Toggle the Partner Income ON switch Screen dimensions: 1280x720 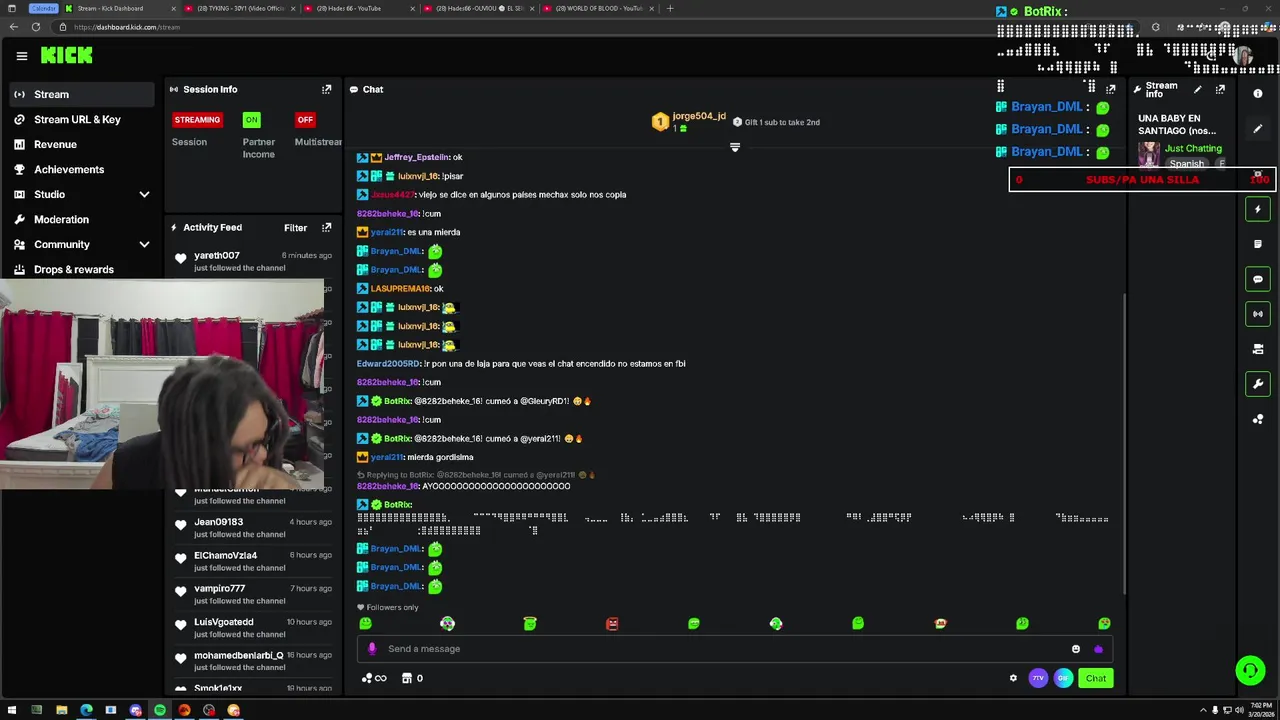point(251,119)
